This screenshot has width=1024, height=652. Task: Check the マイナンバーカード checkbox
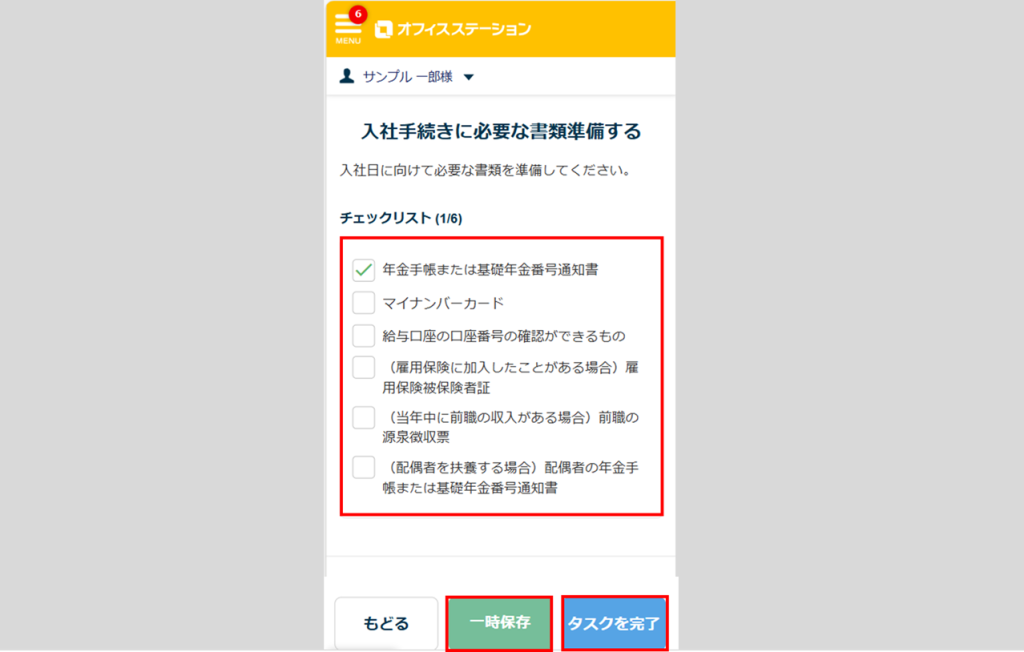point(364,302)
